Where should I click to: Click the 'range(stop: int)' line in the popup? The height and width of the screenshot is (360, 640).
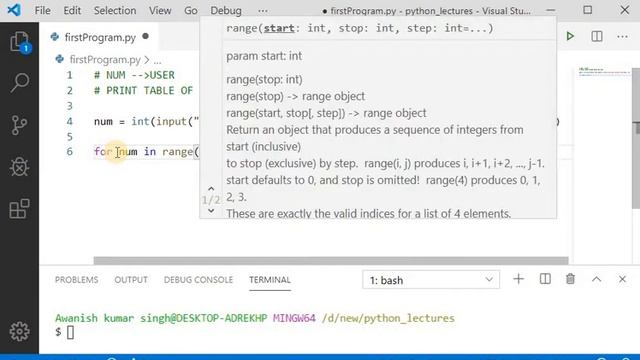click(x=264, y=80)
